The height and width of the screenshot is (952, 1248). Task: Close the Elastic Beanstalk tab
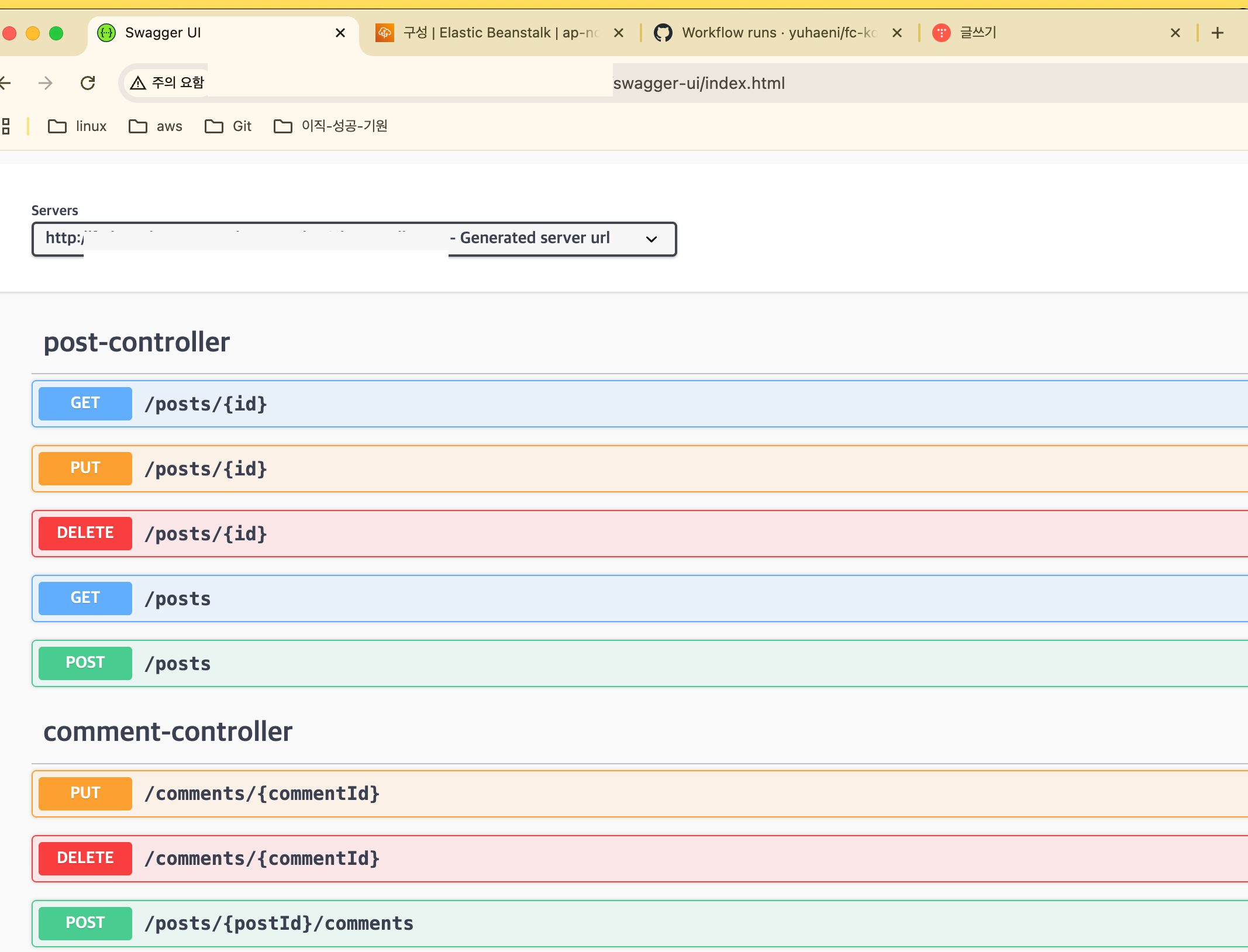(x=619, y=33)
